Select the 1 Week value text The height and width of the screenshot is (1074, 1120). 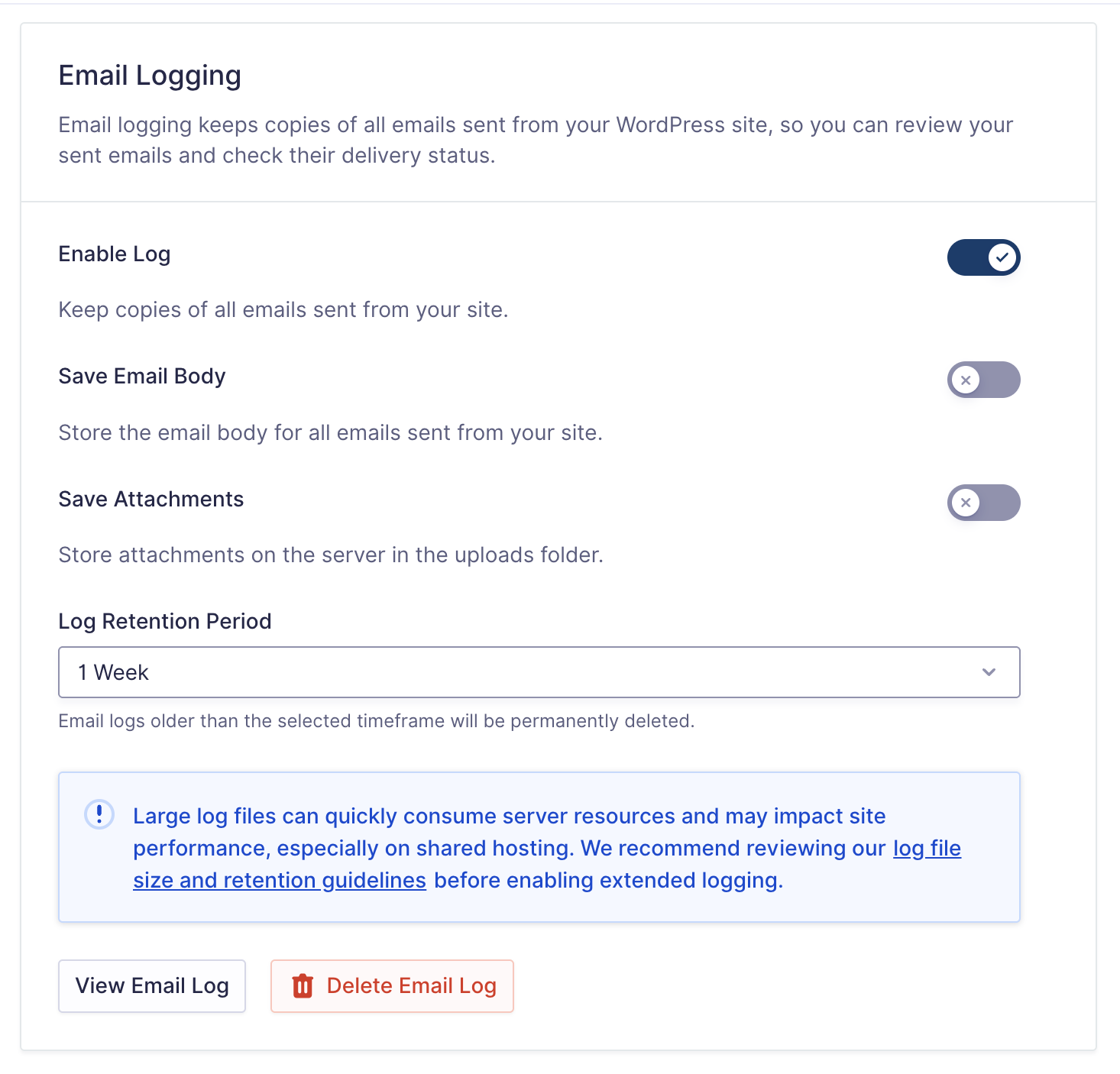pyautogui.click(x=113, y=673)
